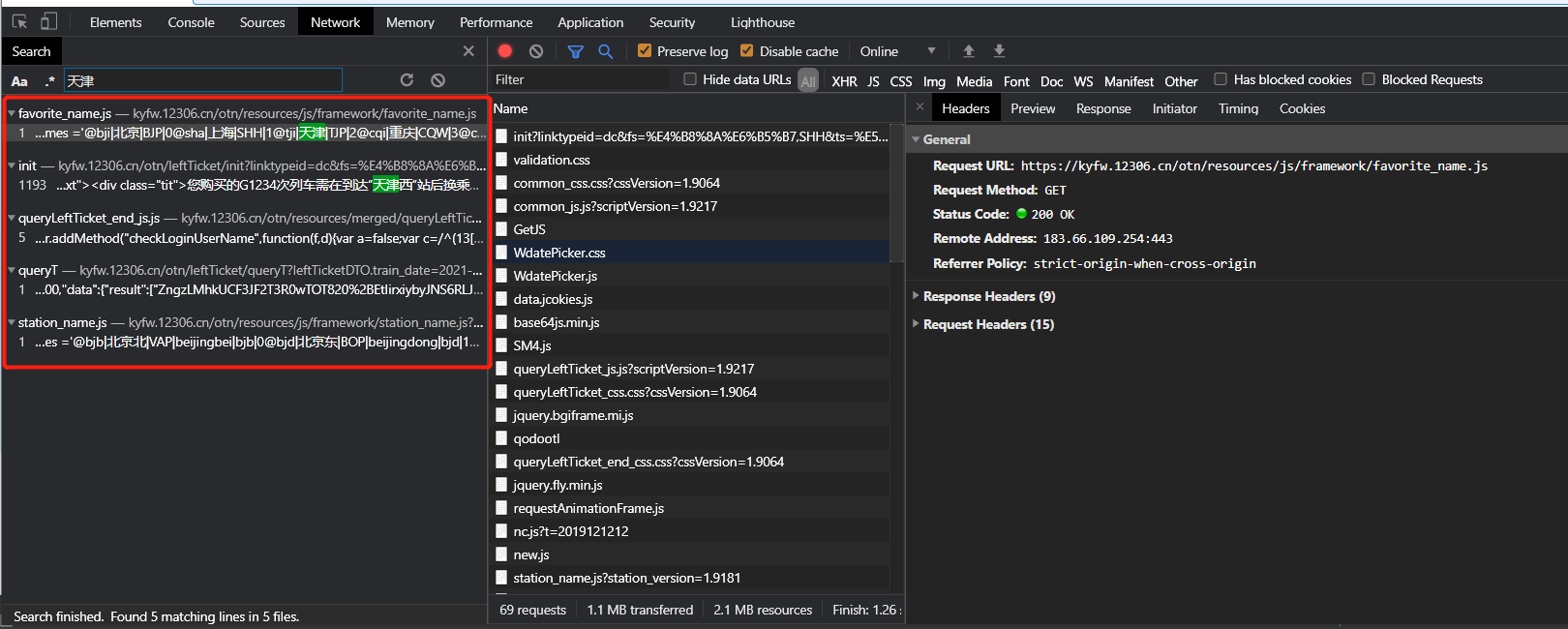Export the HAR file
Screen dimensions: 1568x629
click(999, 50)
